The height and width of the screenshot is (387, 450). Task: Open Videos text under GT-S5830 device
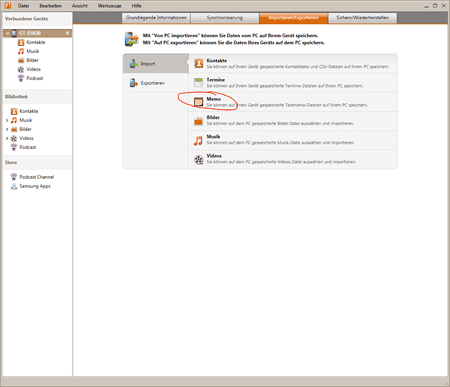tap(33, 69)
